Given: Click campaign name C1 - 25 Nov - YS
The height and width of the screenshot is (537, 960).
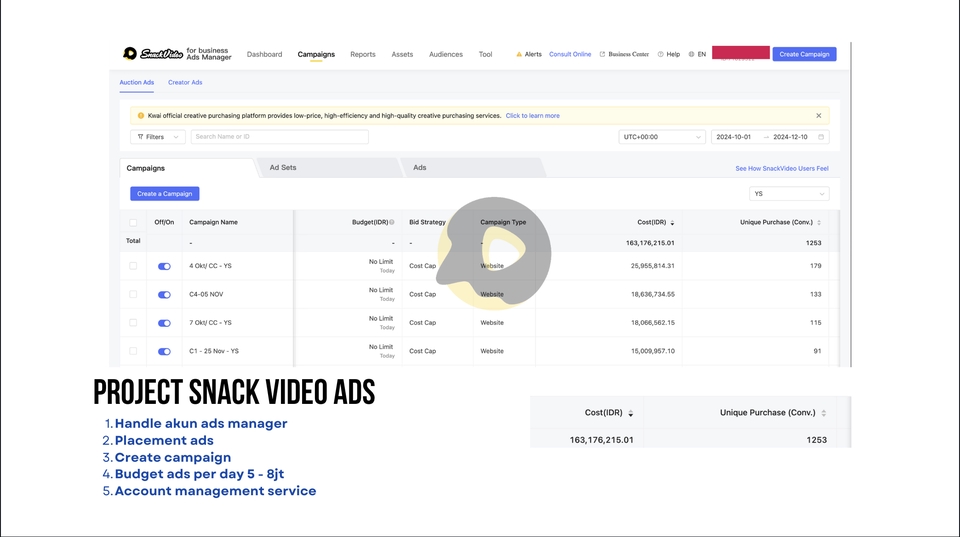Looking at the screenshot, I should point(214,351).
